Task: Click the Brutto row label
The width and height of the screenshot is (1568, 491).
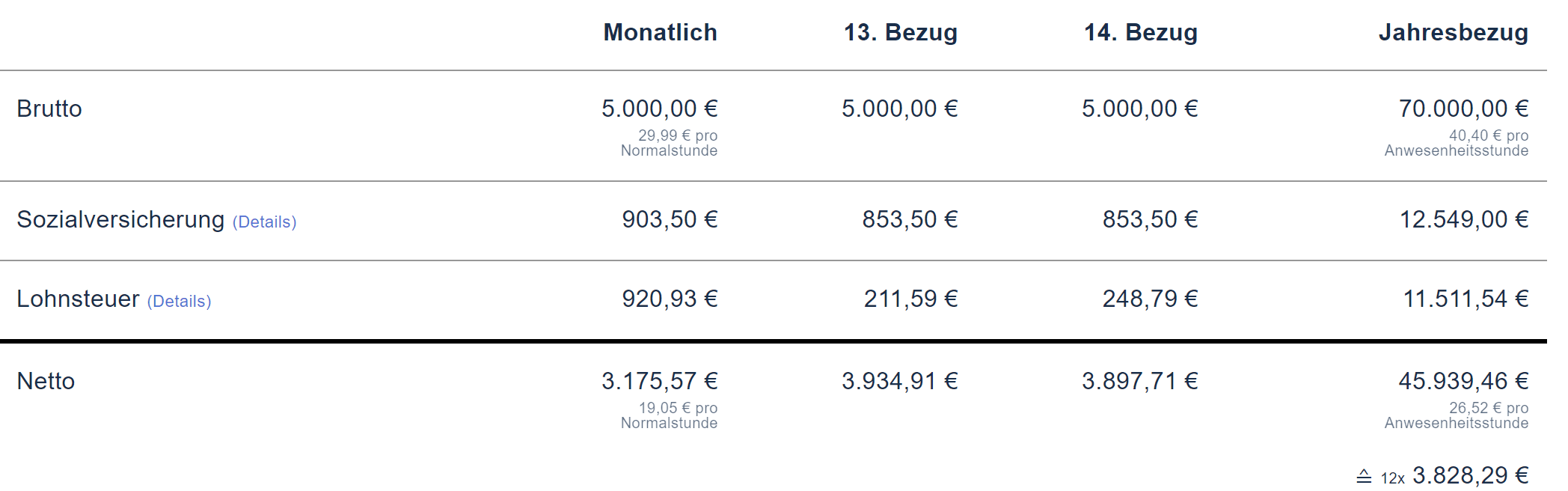Action: pos(49,109)
